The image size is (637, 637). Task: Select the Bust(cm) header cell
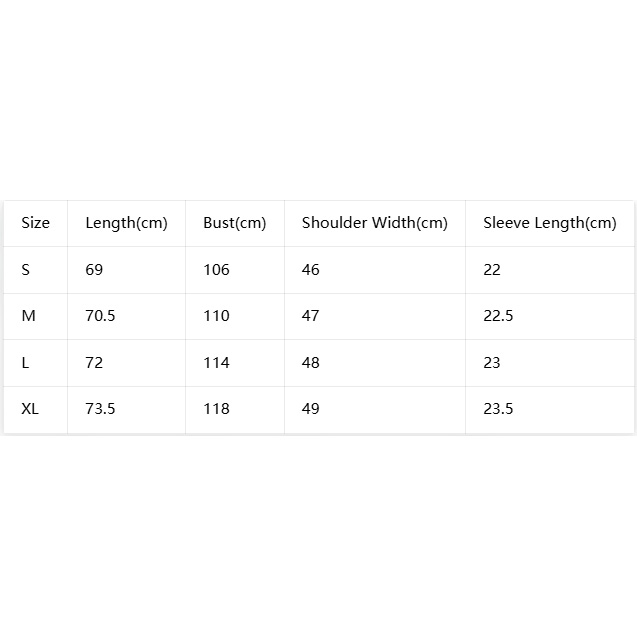[x=234, y=223]
